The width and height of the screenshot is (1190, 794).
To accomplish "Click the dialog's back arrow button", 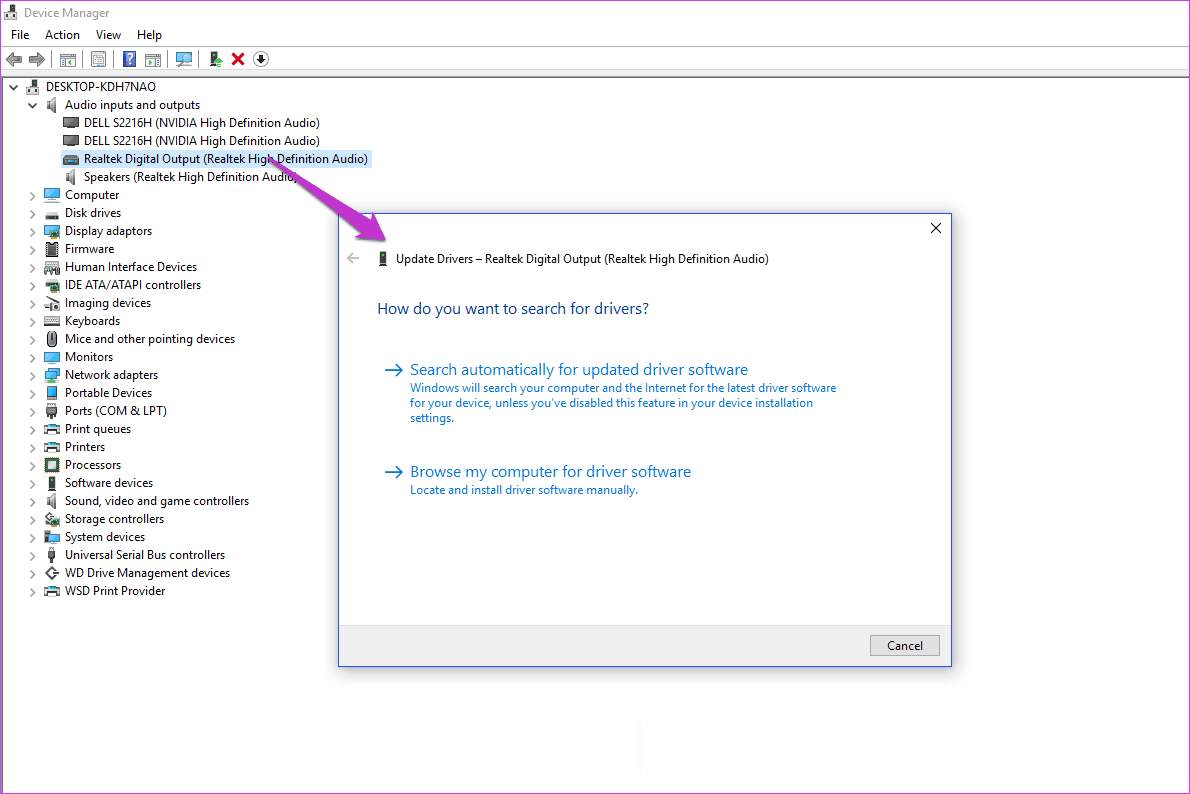I will click(x=353, y=258).
